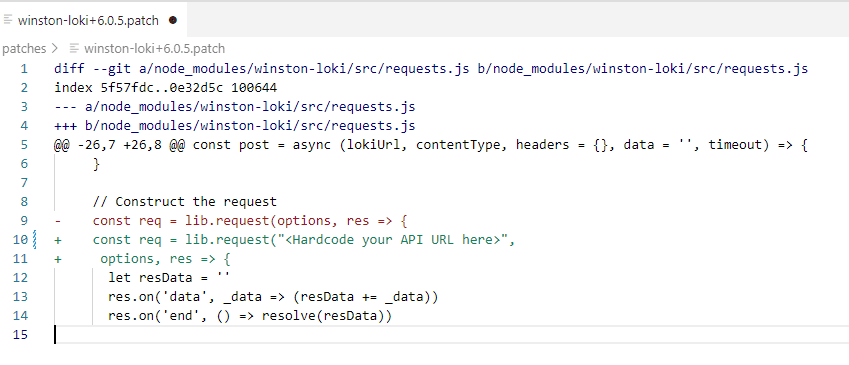This screenshot has height=365, width=849.
Task: Place the cursor on the 'diff --git' line
Action: click(431, 69)
